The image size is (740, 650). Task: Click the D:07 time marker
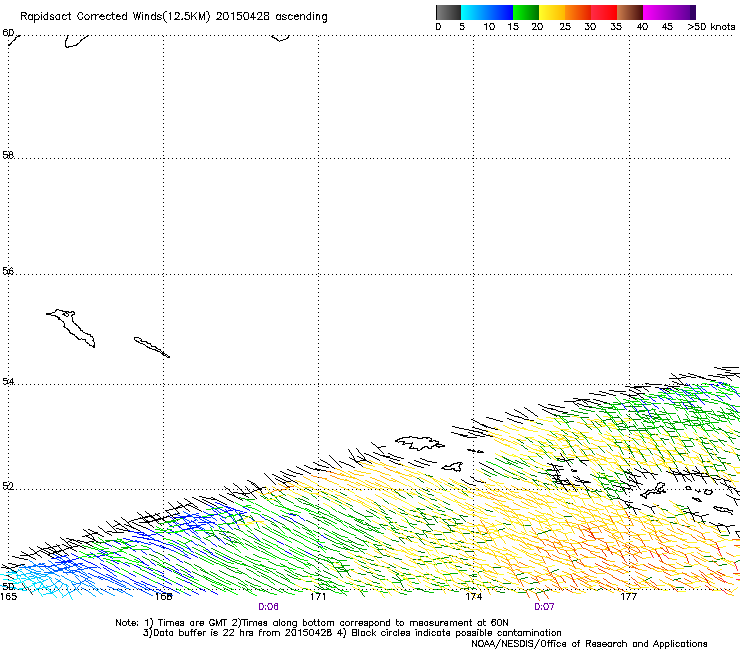pyautogui.click(x=544, y=607)
